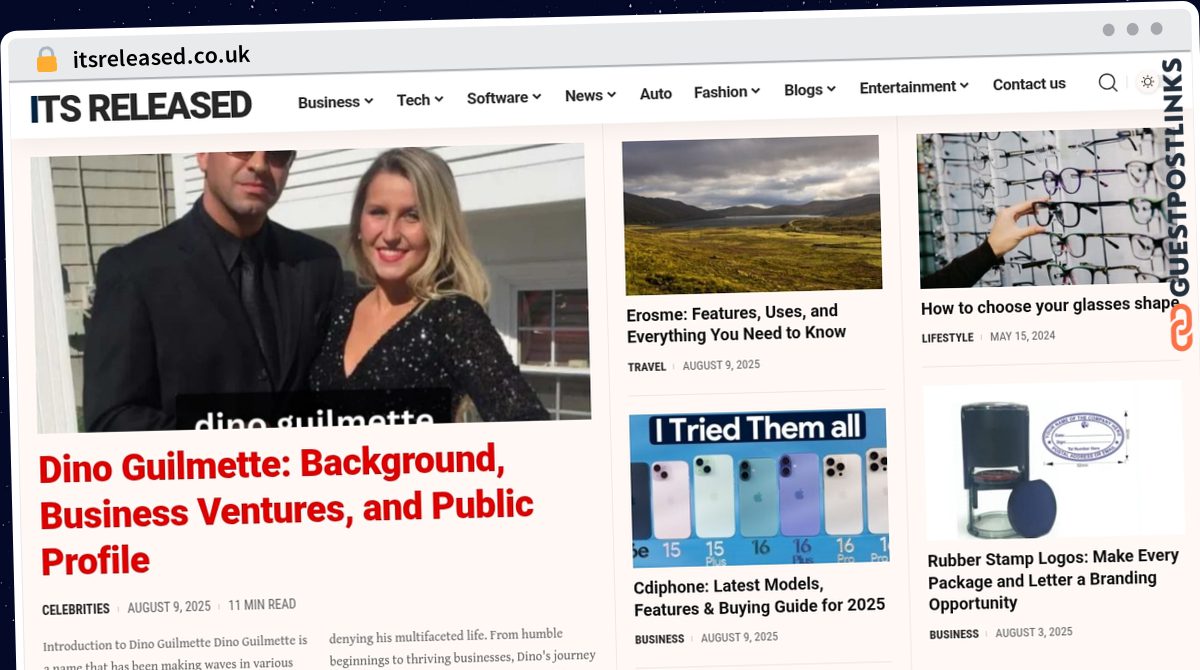1200x670 pixels.
Task: Open the search magnifier icon
Action: click(x=1108, y=82)
